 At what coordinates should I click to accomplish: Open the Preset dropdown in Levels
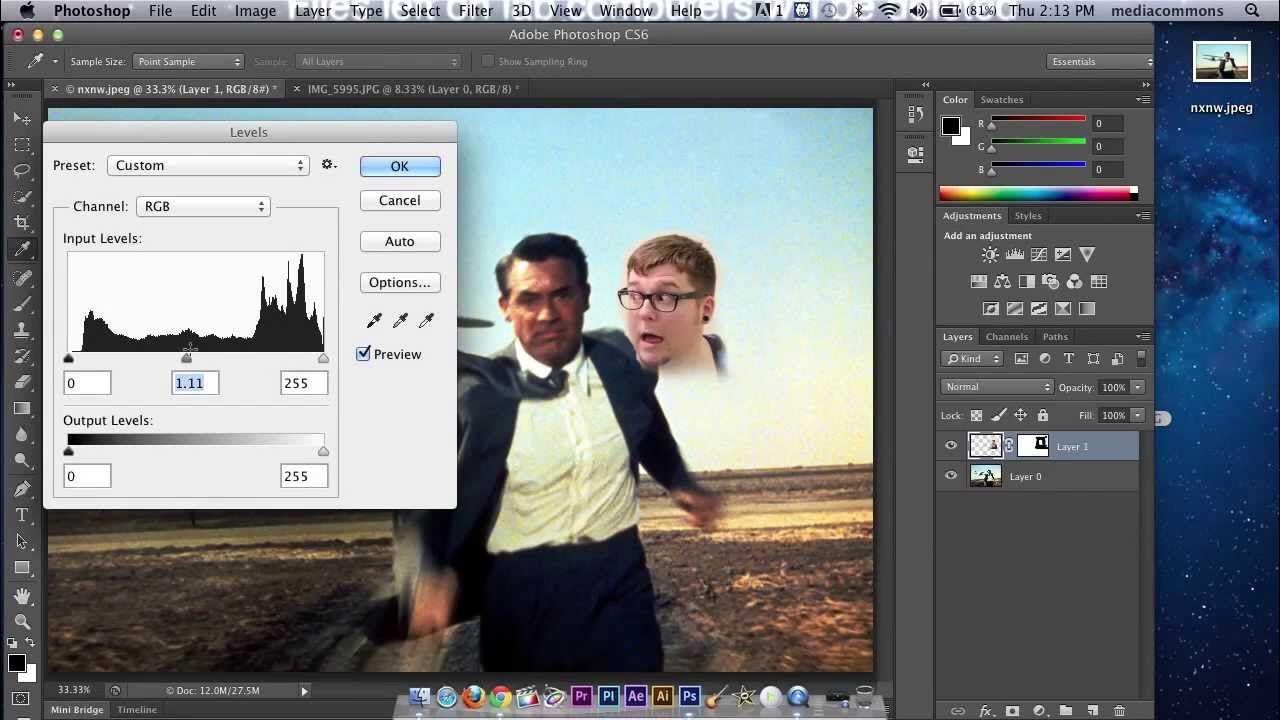click(x=209, y=165)
